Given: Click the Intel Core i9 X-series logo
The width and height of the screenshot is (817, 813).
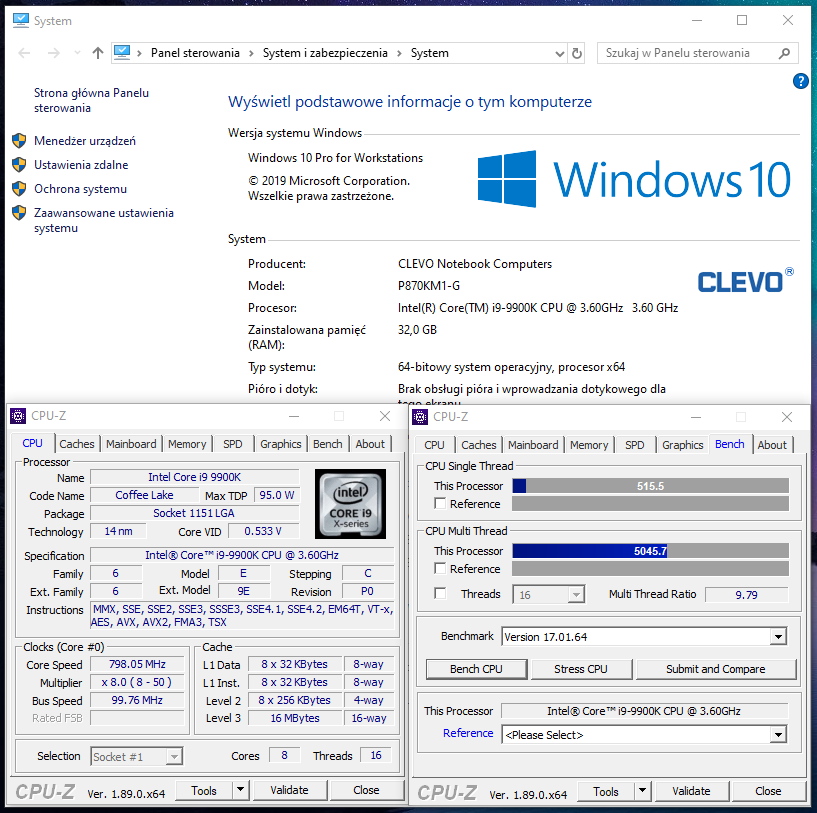Looking at the screenshot, I should tap(351, 504).
